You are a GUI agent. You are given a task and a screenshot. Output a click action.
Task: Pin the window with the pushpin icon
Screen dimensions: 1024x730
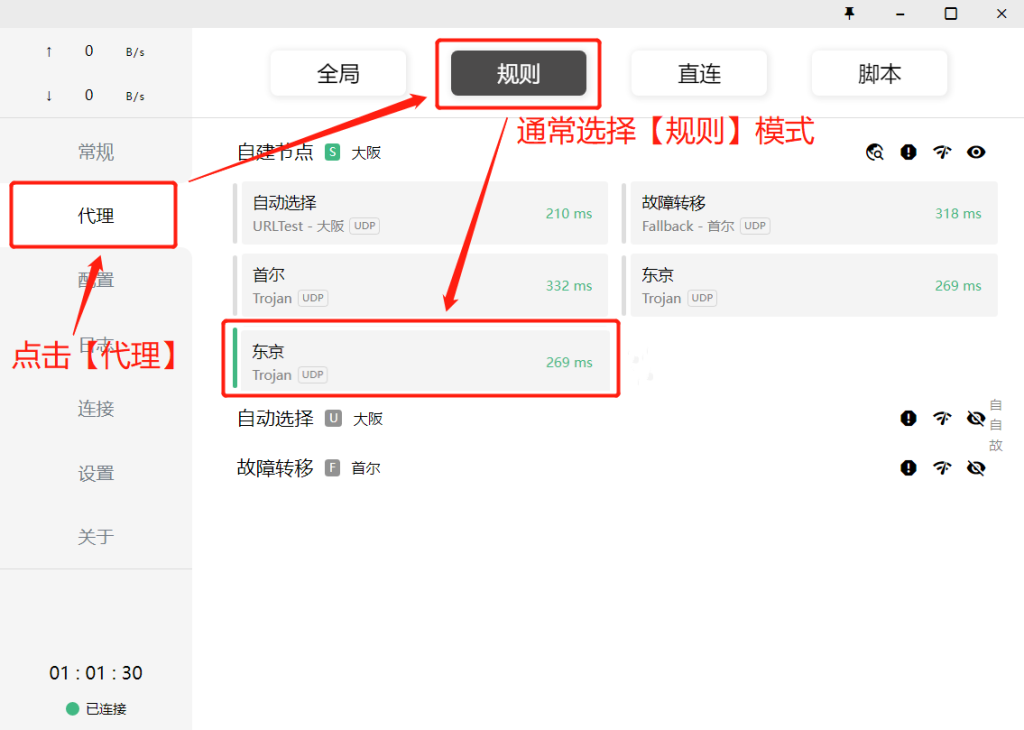pos(849,13)
